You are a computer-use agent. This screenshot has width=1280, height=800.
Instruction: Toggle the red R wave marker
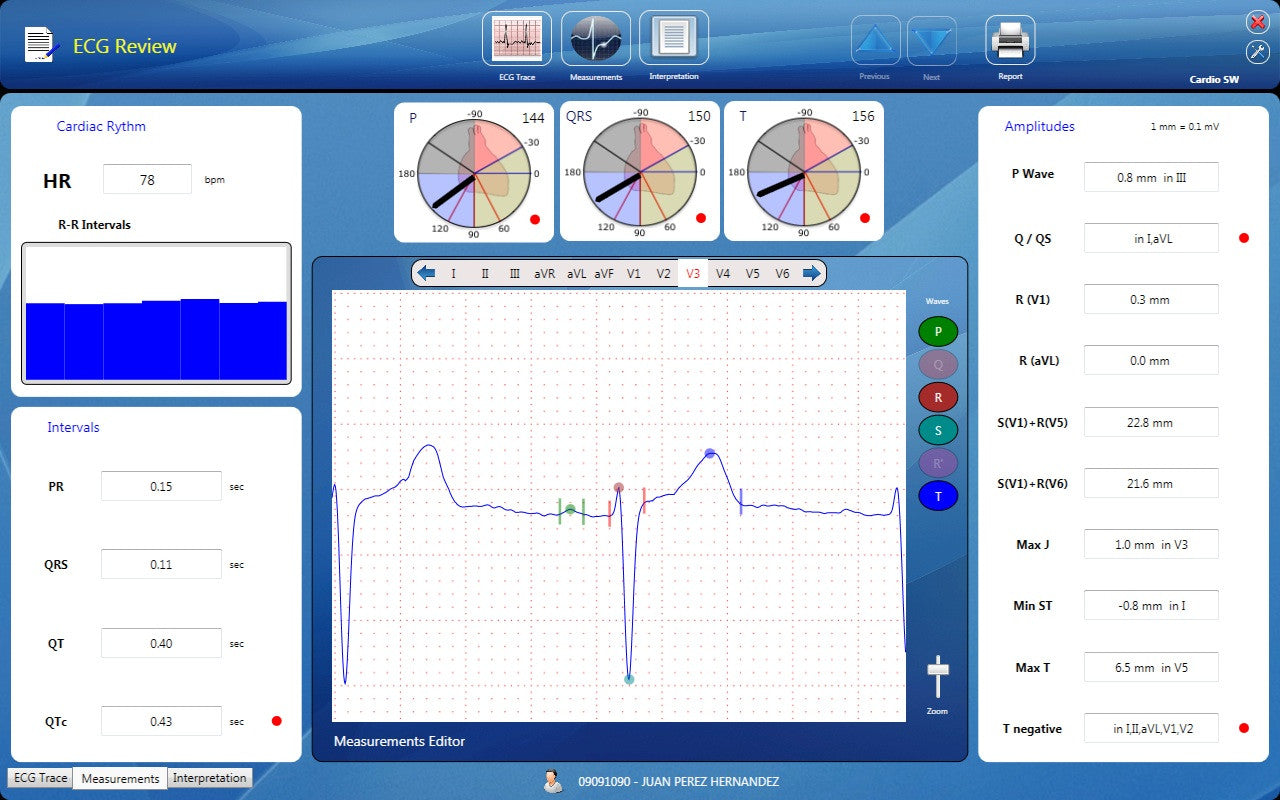tap(937, 397)
